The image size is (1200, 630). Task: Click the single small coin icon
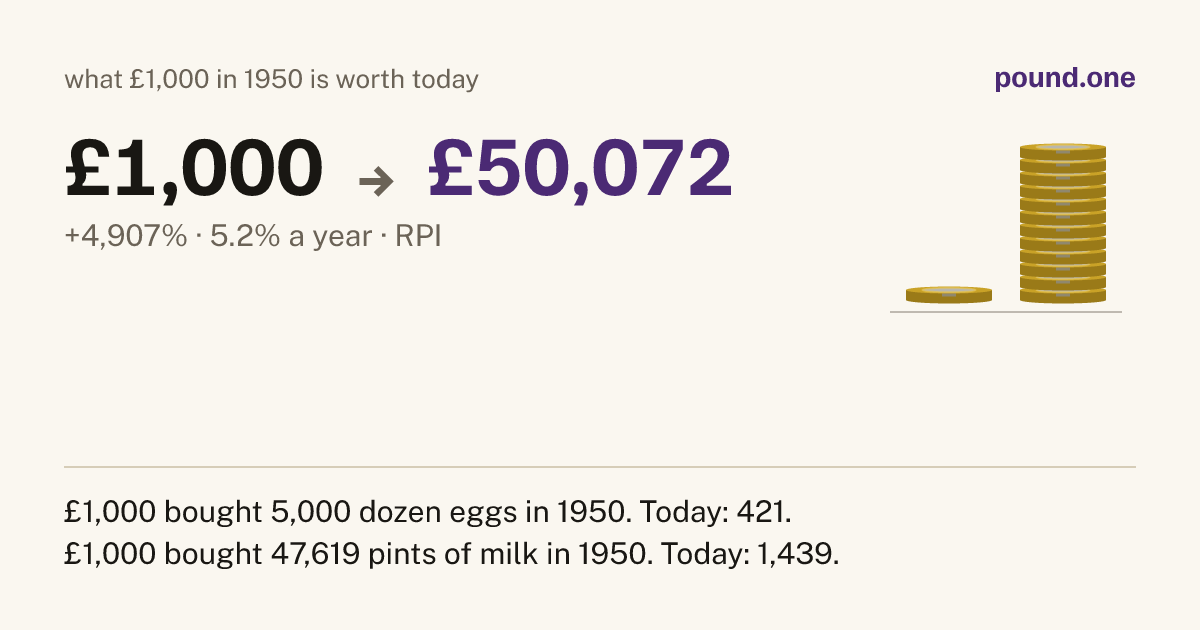(948, 295)
